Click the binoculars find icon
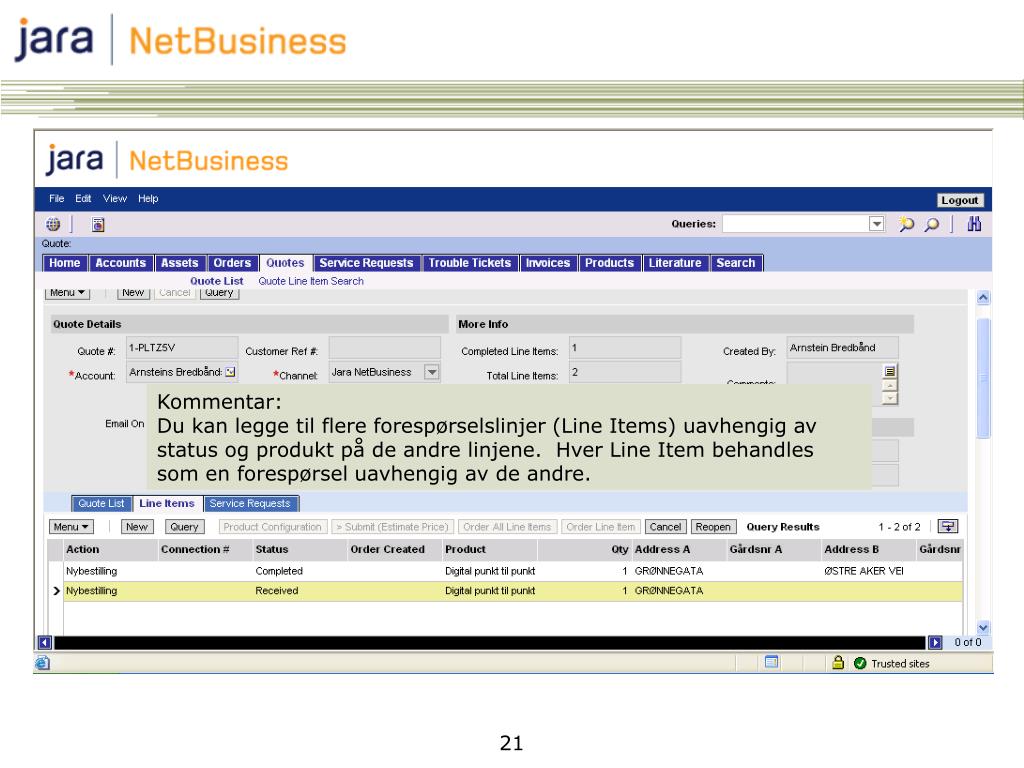 click(x=974, y=224)
